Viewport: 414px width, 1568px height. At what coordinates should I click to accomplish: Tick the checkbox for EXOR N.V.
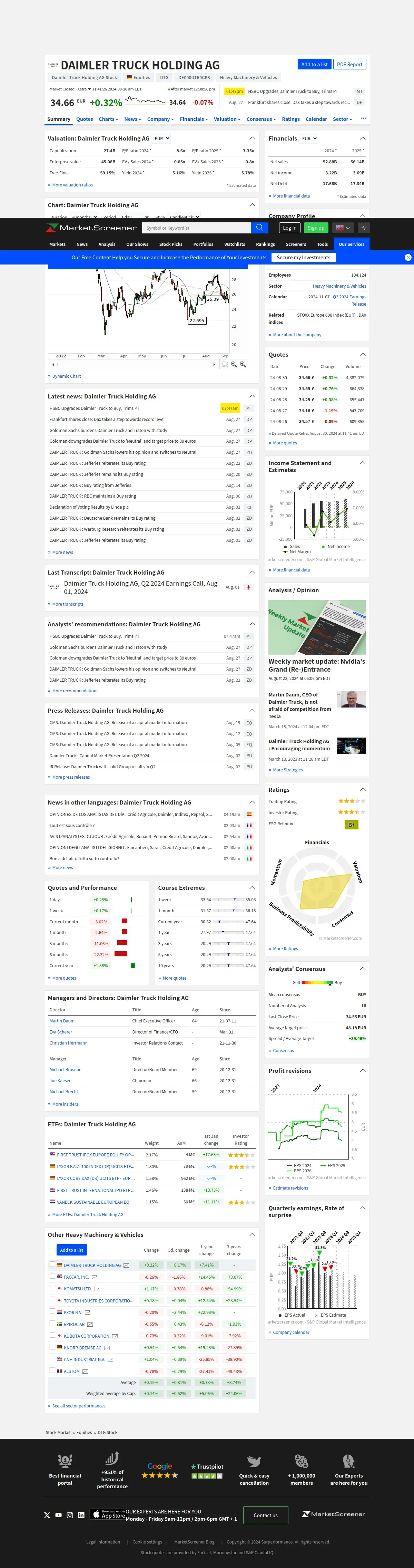click(52, 1311)
